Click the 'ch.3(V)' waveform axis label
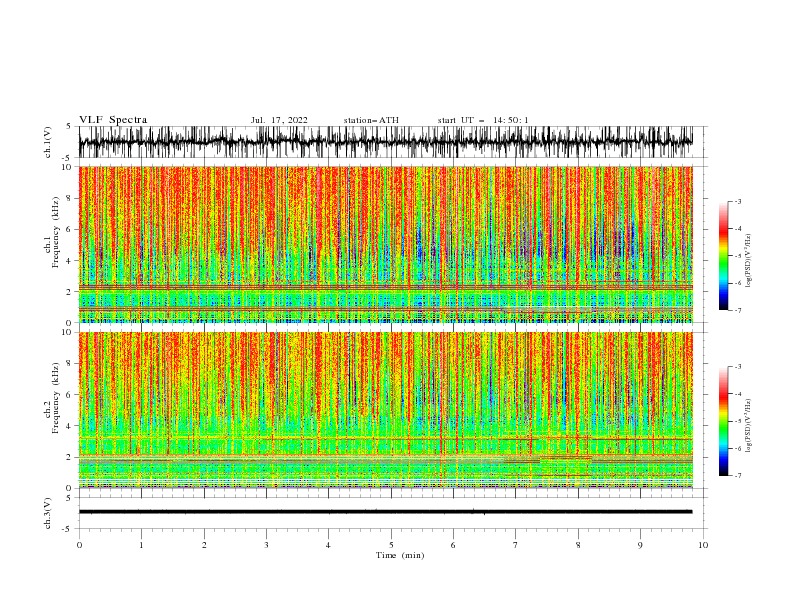Viewport: 792px width, 612px height. tap(48, 513)
